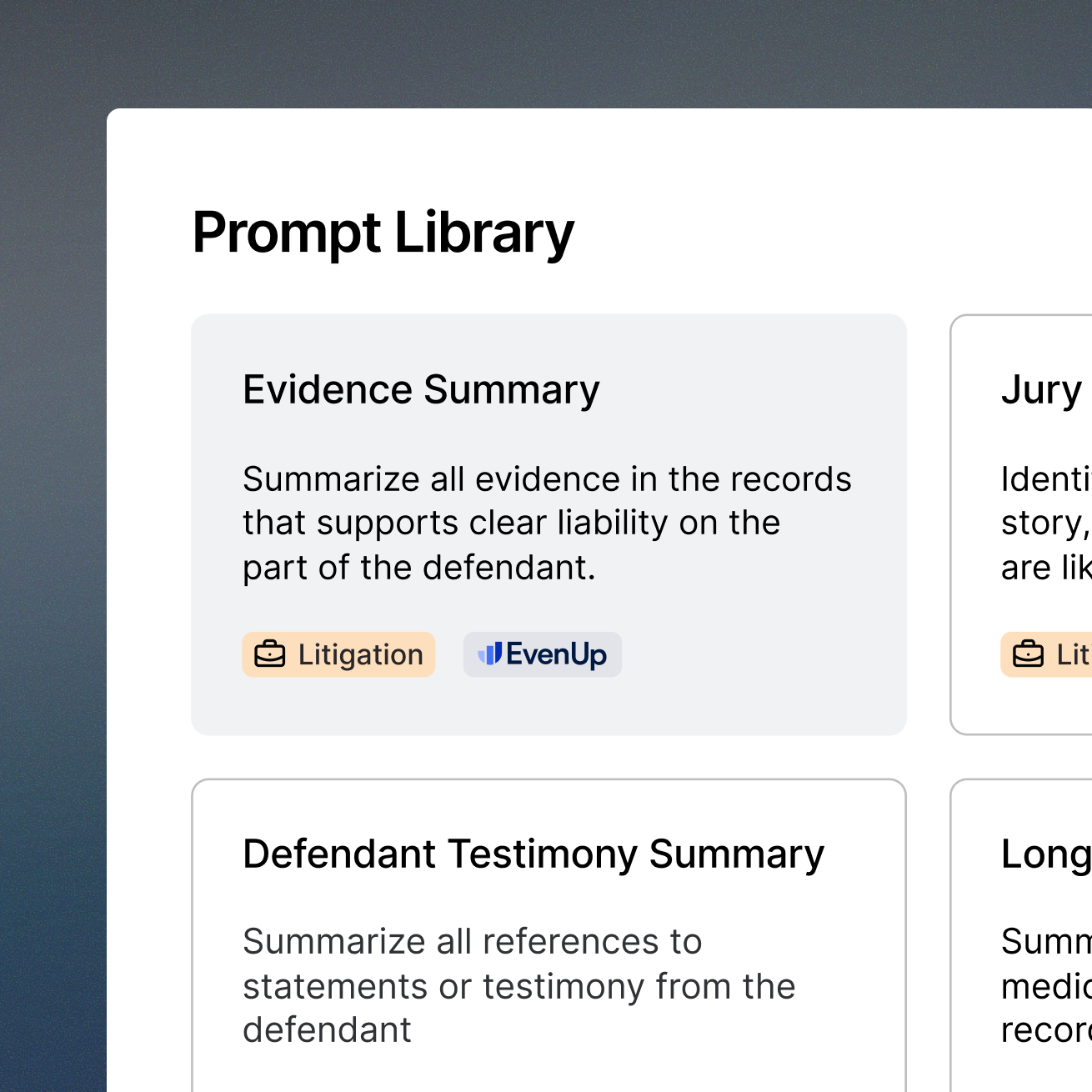Click the Evidence Summary description text
This screenshot has height=1092, width=1092.
[x=546, y=523]
